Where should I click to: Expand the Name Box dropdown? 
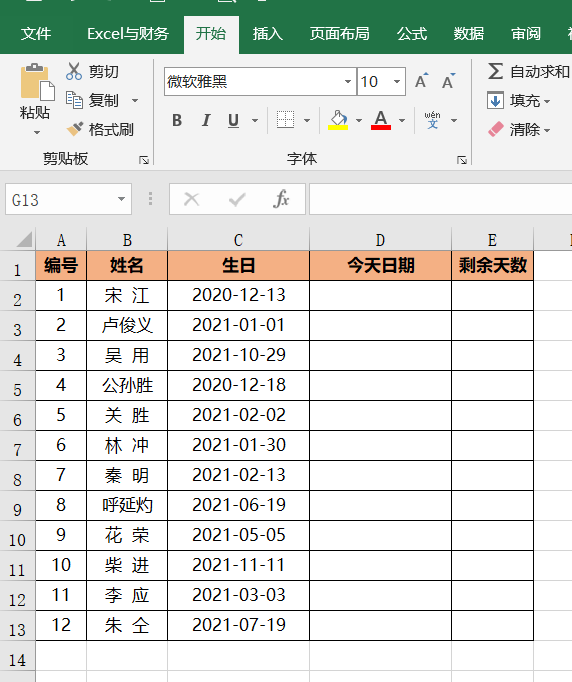click(121, 199)
